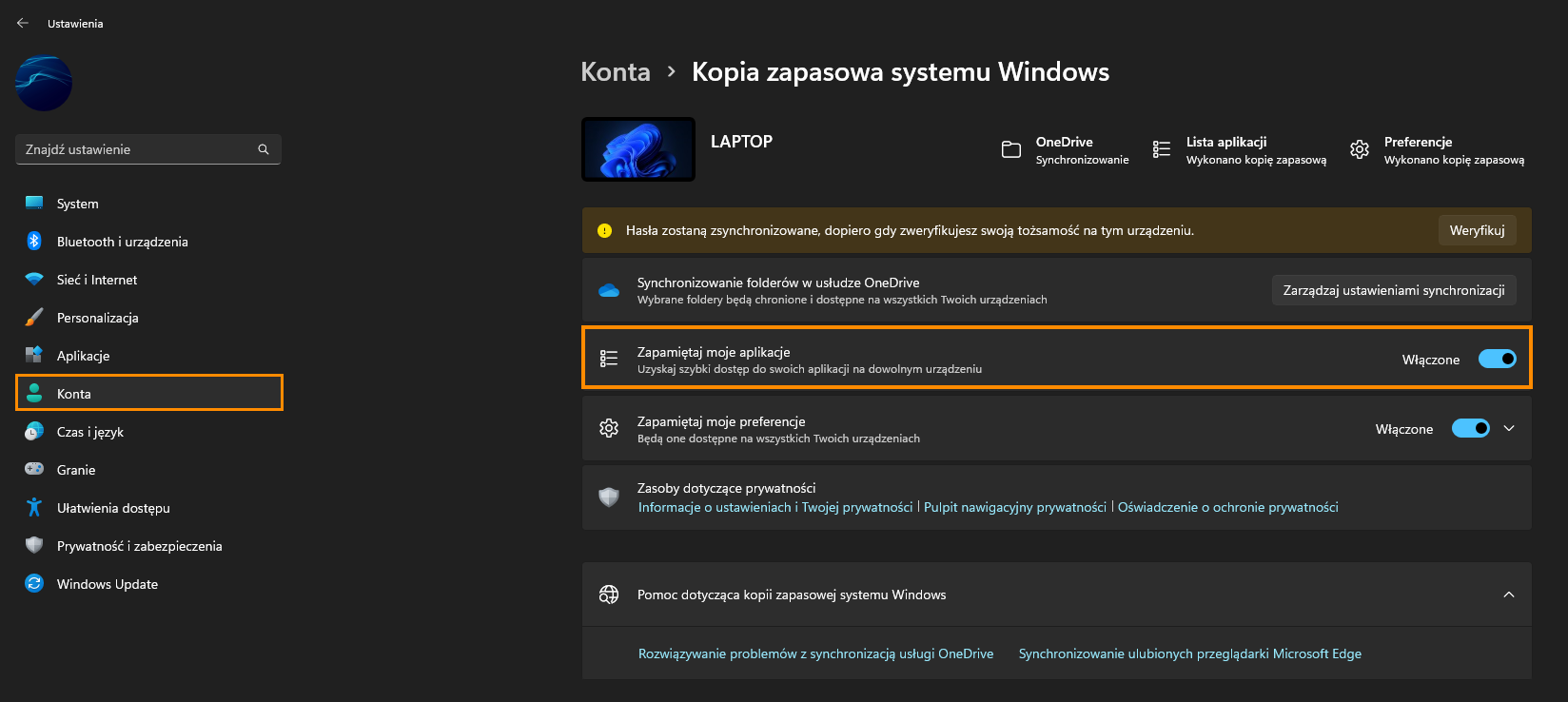Image resolution: width=1568 pixels, height=702 pixels.
Task: Open Pulpit nawigacyjny prywatności link
Action: [1015, 507]
